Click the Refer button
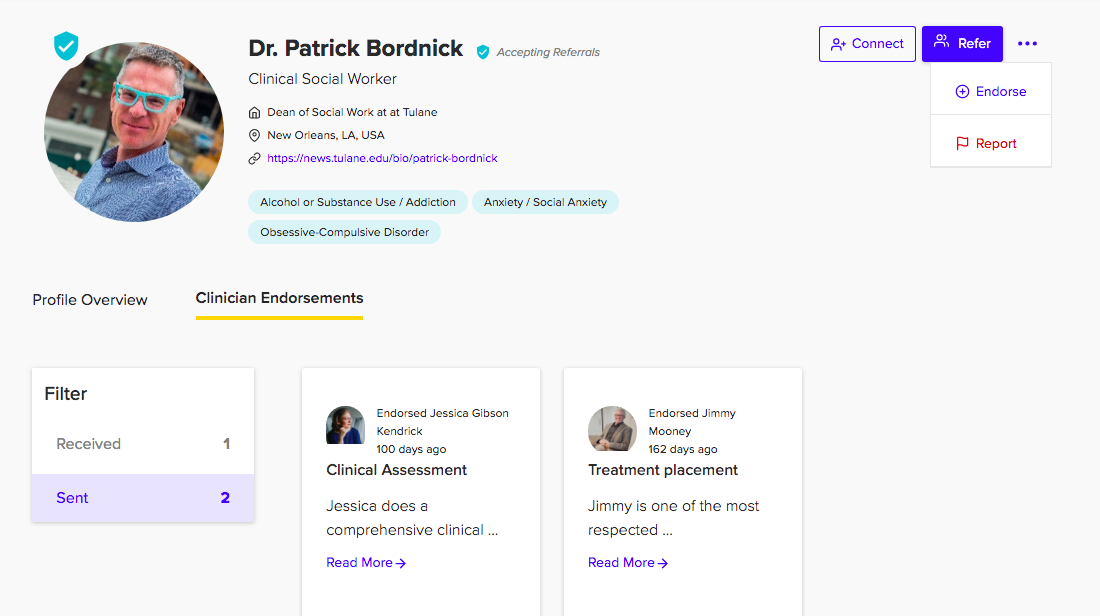The height and width of the screenshot is (616, 1100). (962, 43)
